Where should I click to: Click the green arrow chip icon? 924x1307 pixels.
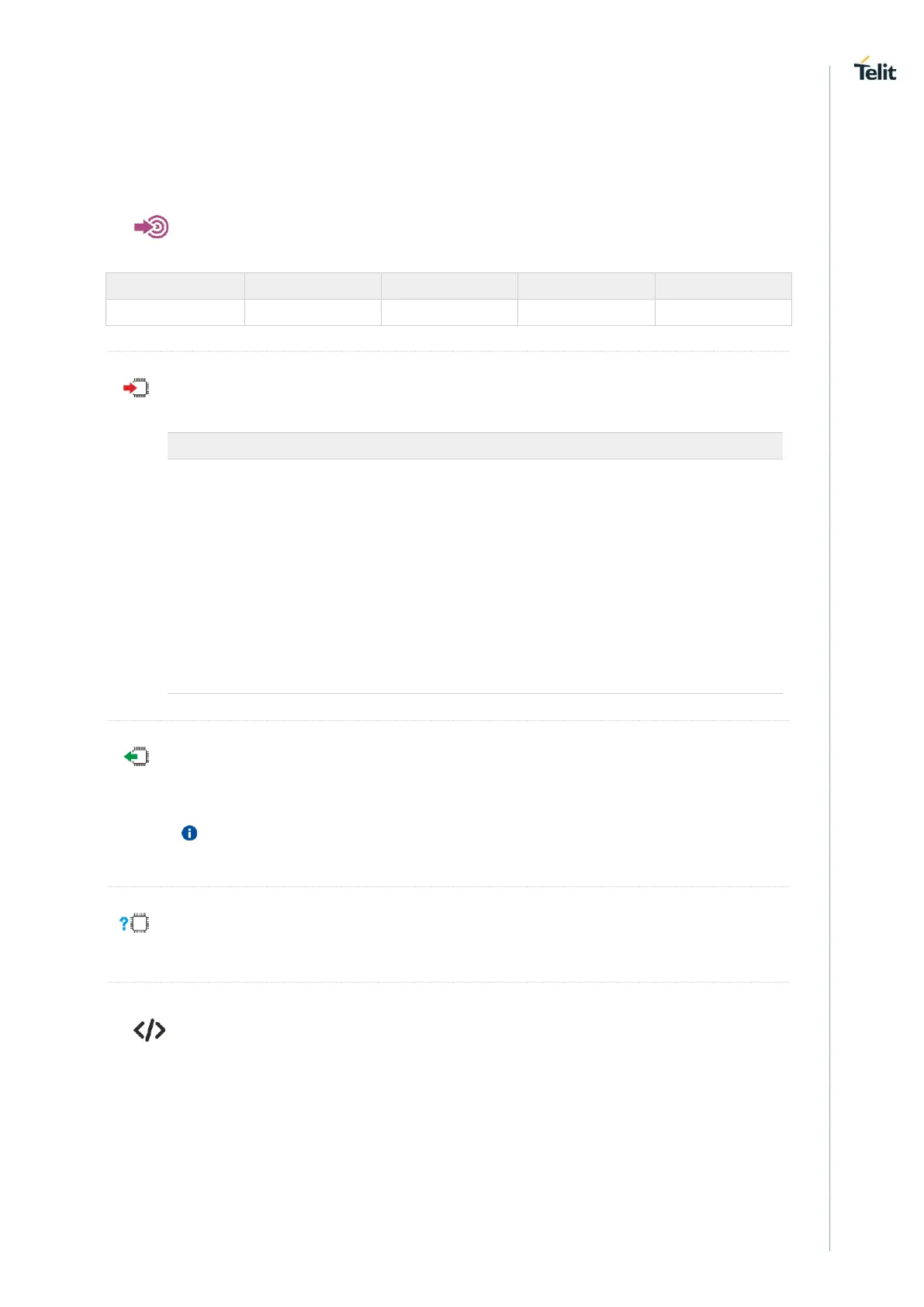pos(137,756)
